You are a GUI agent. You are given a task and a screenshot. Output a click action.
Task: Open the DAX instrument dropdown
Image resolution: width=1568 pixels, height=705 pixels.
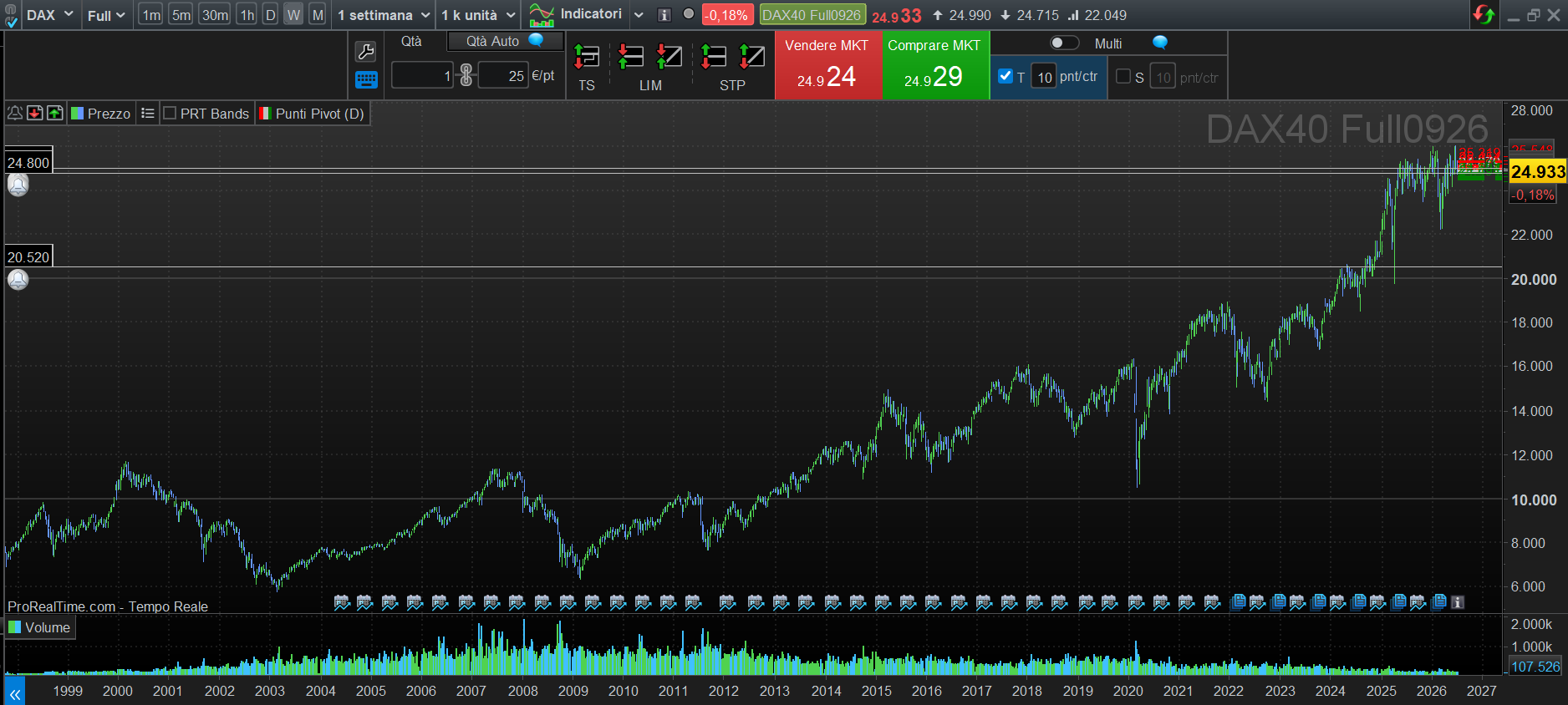[x=50, y=15]
